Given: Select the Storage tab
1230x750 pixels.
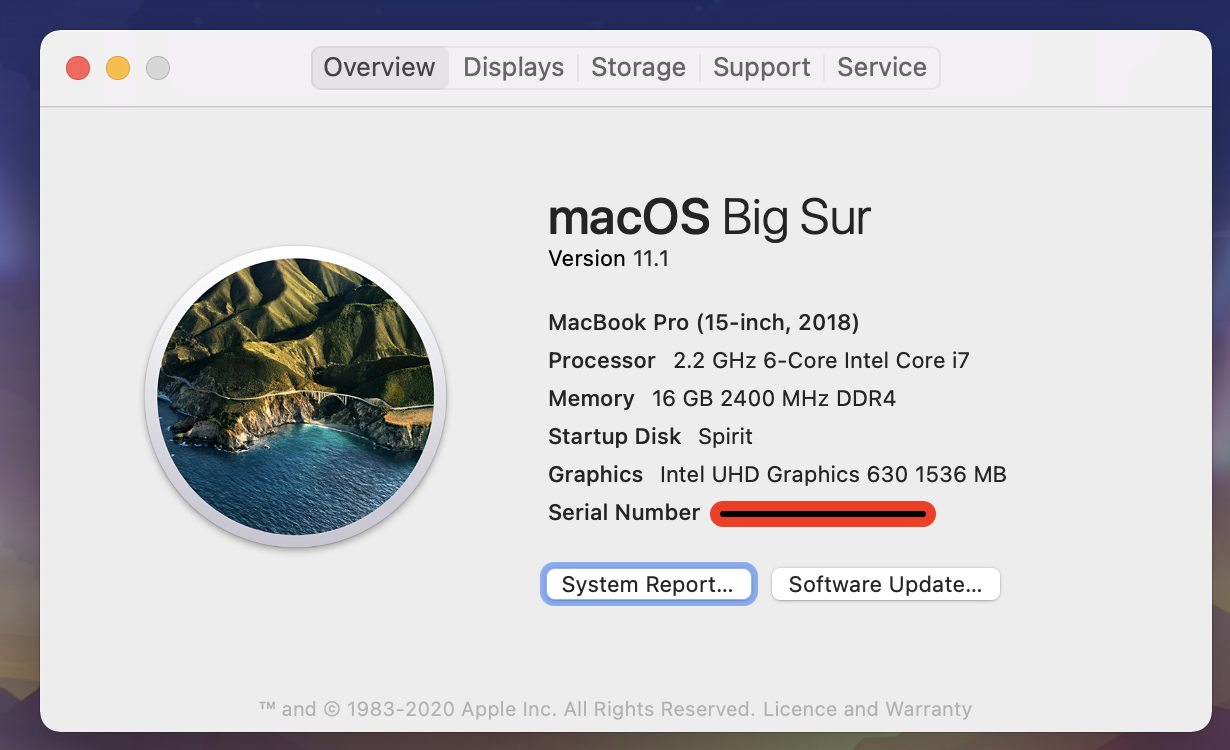Looking at the screenshot, I should pyautogui.click(x=638, y=68).
